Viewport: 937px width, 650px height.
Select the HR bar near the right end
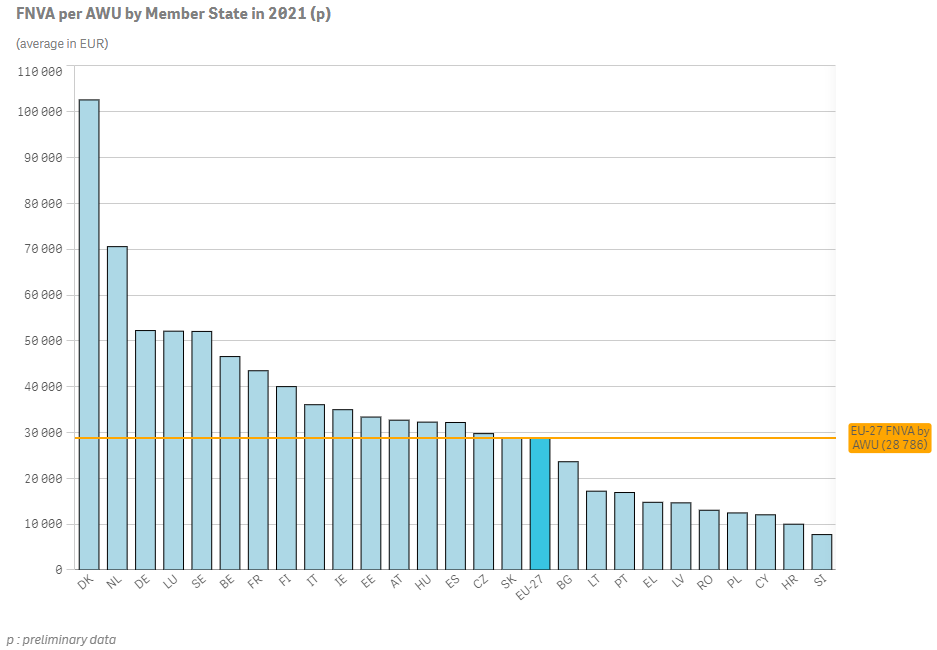click(793, 546)
